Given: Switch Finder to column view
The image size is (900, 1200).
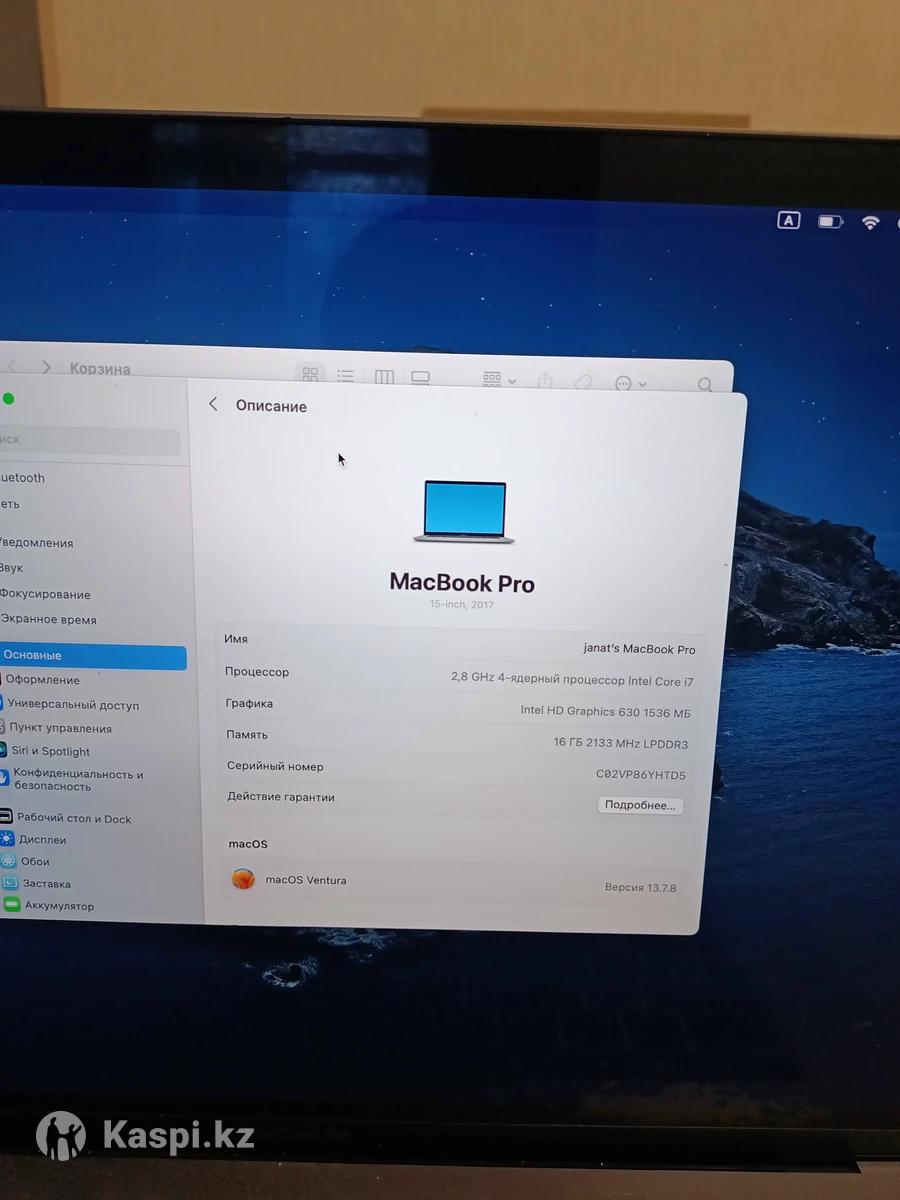Looking at the screenshot, I should tap(384, 377).
